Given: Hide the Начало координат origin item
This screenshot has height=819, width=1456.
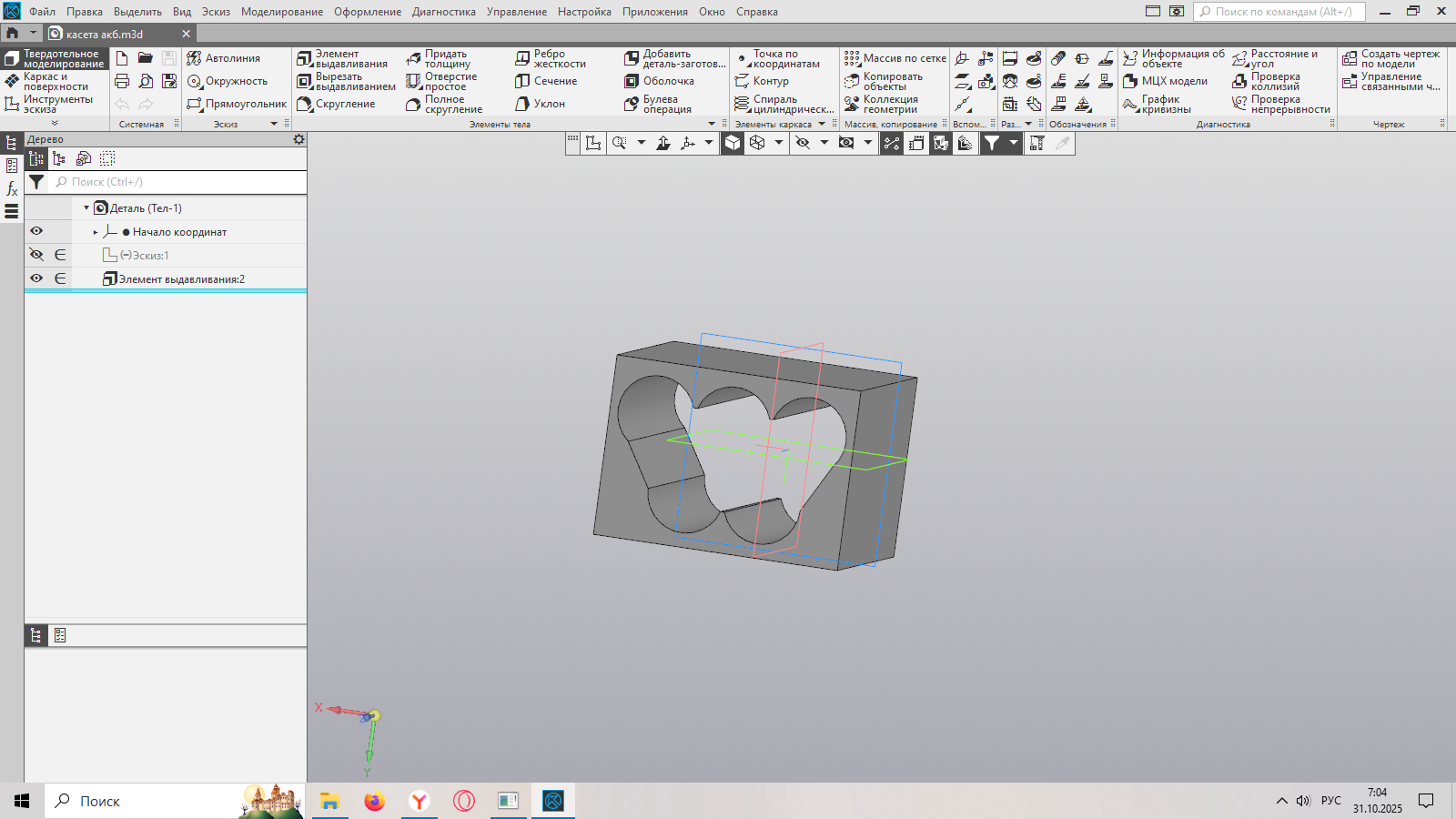Looking at the screenshot, I should click(36, 232).
